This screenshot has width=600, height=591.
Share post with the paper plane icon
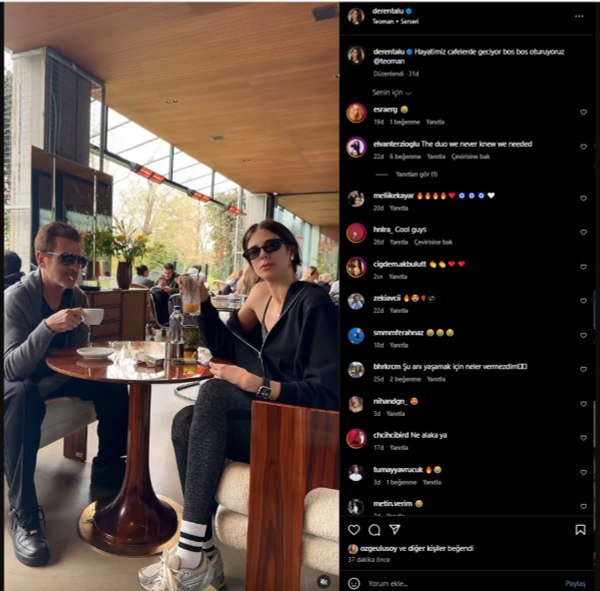coord(395,529)
